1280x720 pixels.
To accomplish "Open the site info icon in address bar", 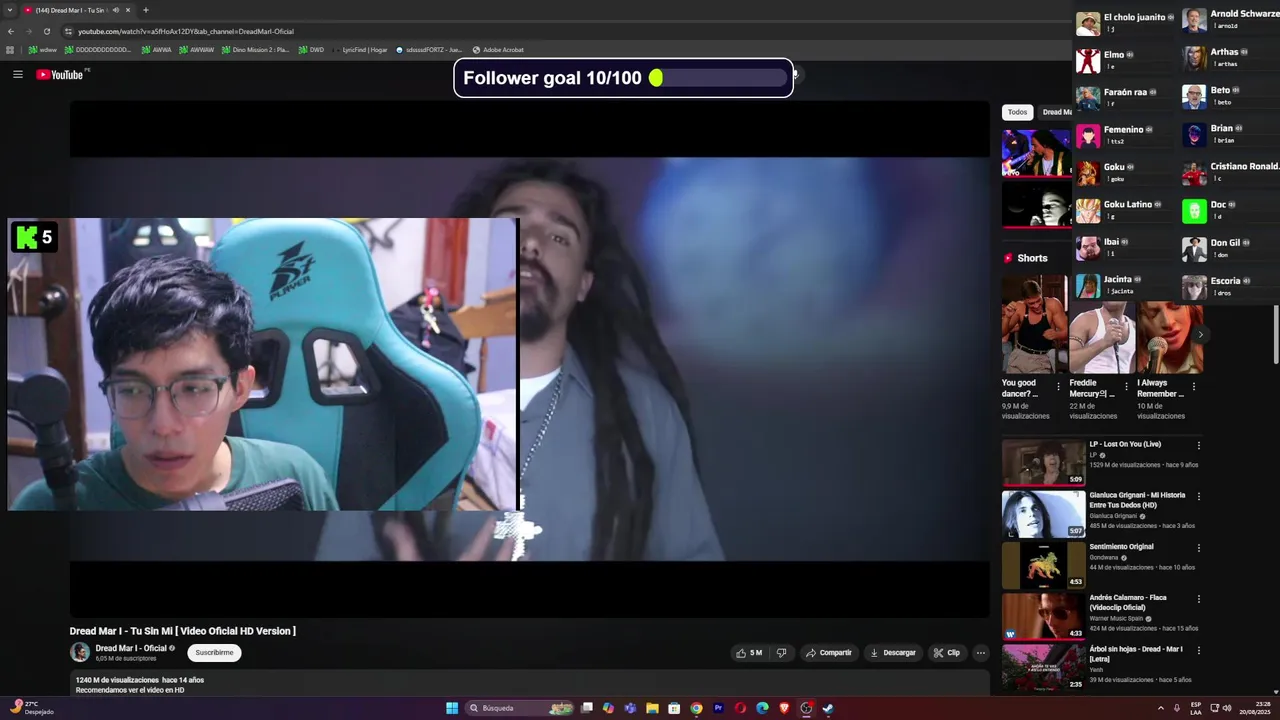I will [x=68, y=31].
